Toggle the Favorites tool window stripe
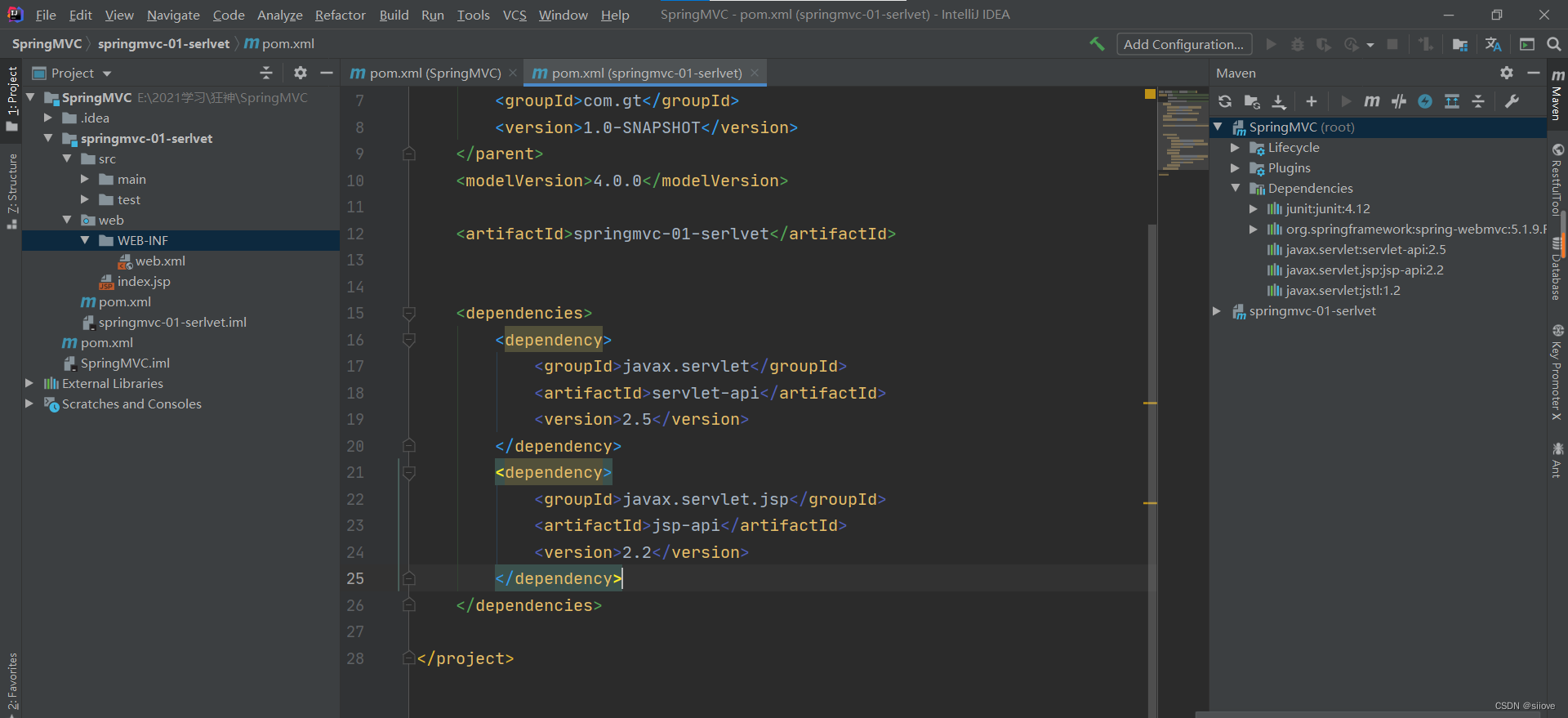This screenshot has width=1568, height=718. point(11,683)
